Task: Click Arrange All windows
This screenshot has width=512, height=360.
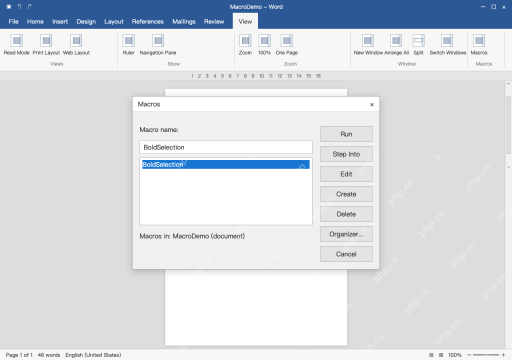Action: 396,45
